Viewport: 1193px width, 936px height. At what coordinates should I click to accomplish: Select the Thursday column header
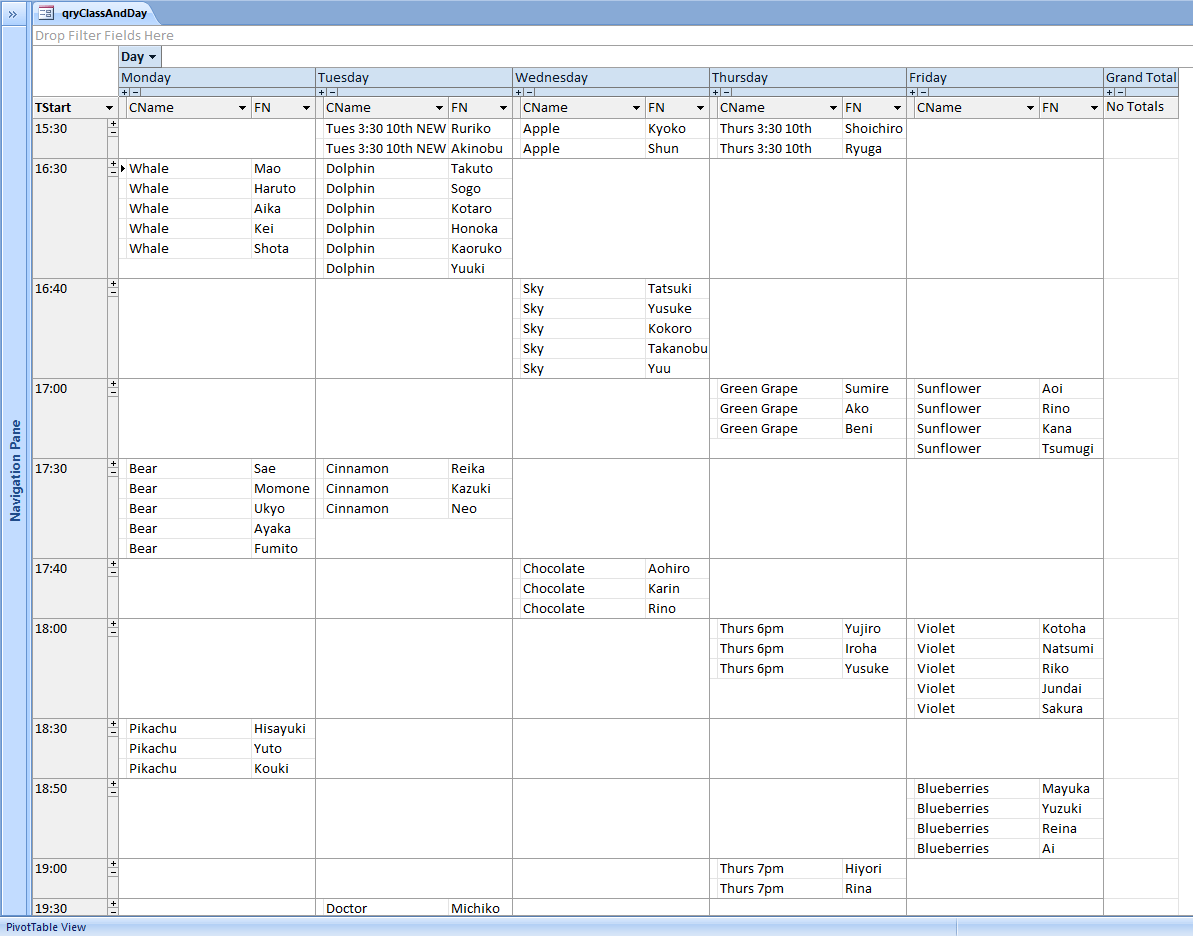pos(808,78)
